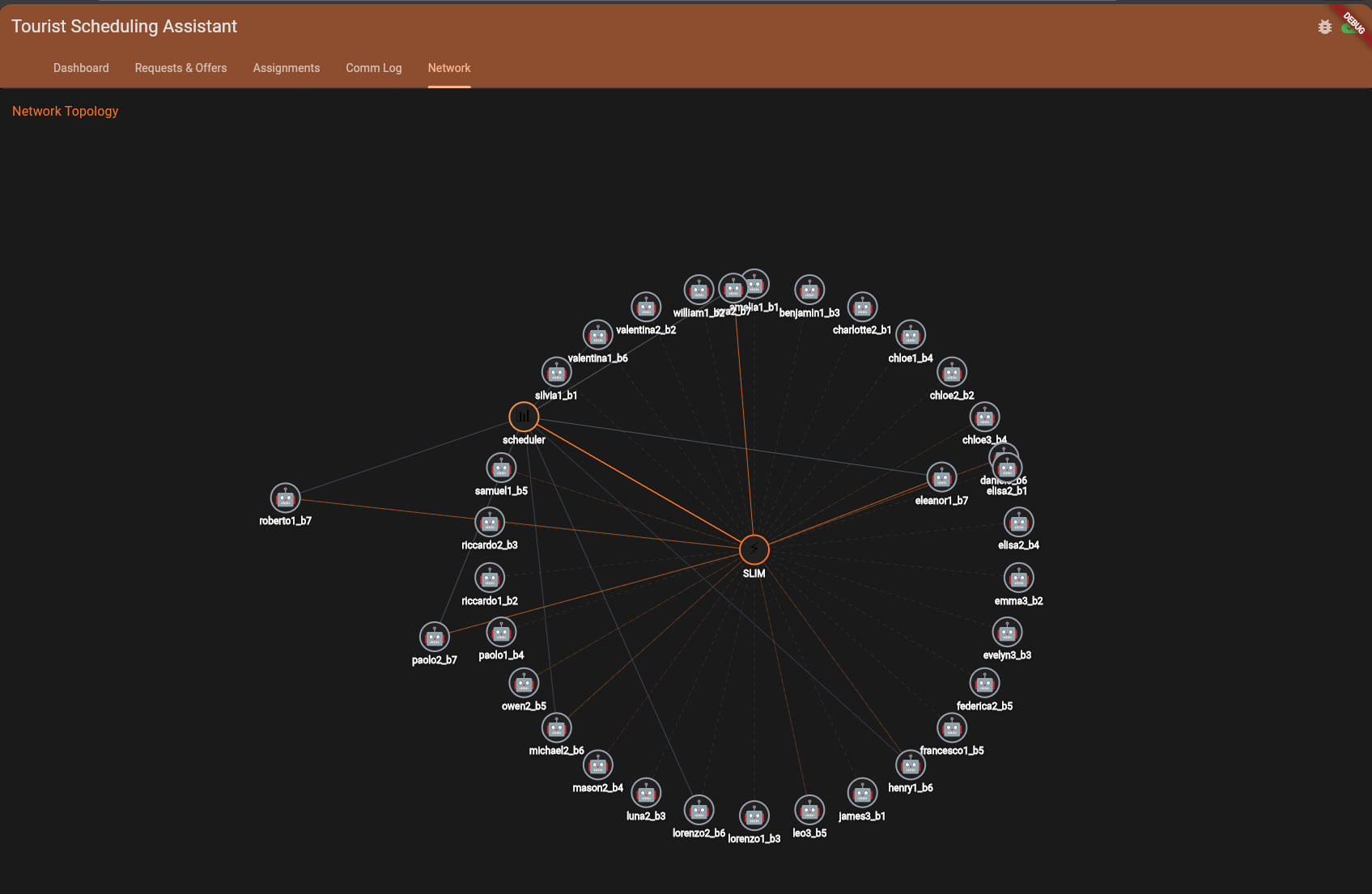
Task: Switch to the Dashboard tab
Action: coord(81,68)
